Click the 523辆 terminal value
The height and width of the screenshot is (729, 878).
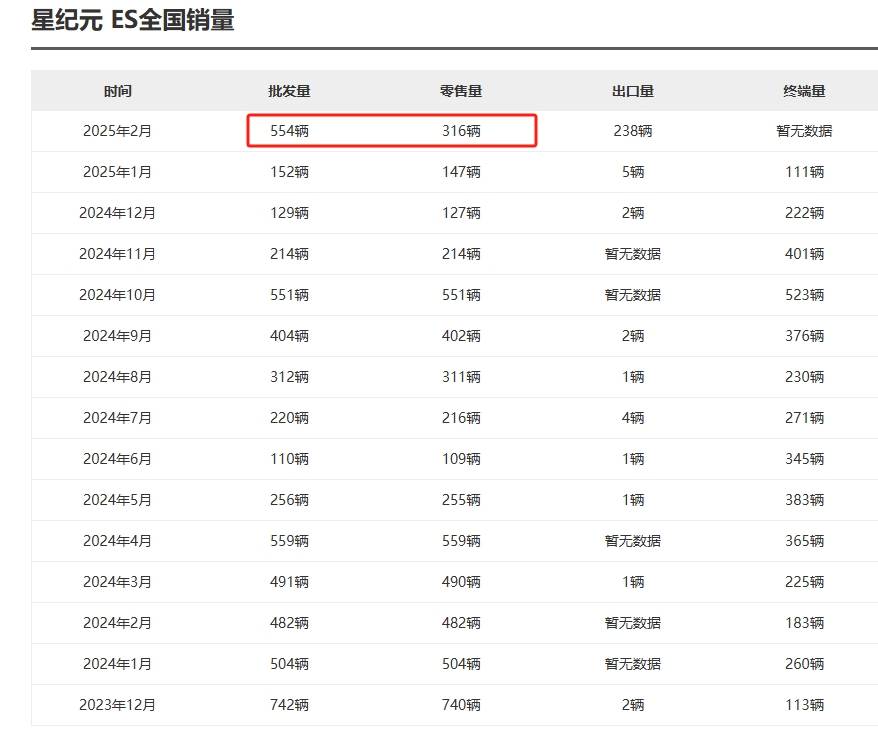(804, 295)
